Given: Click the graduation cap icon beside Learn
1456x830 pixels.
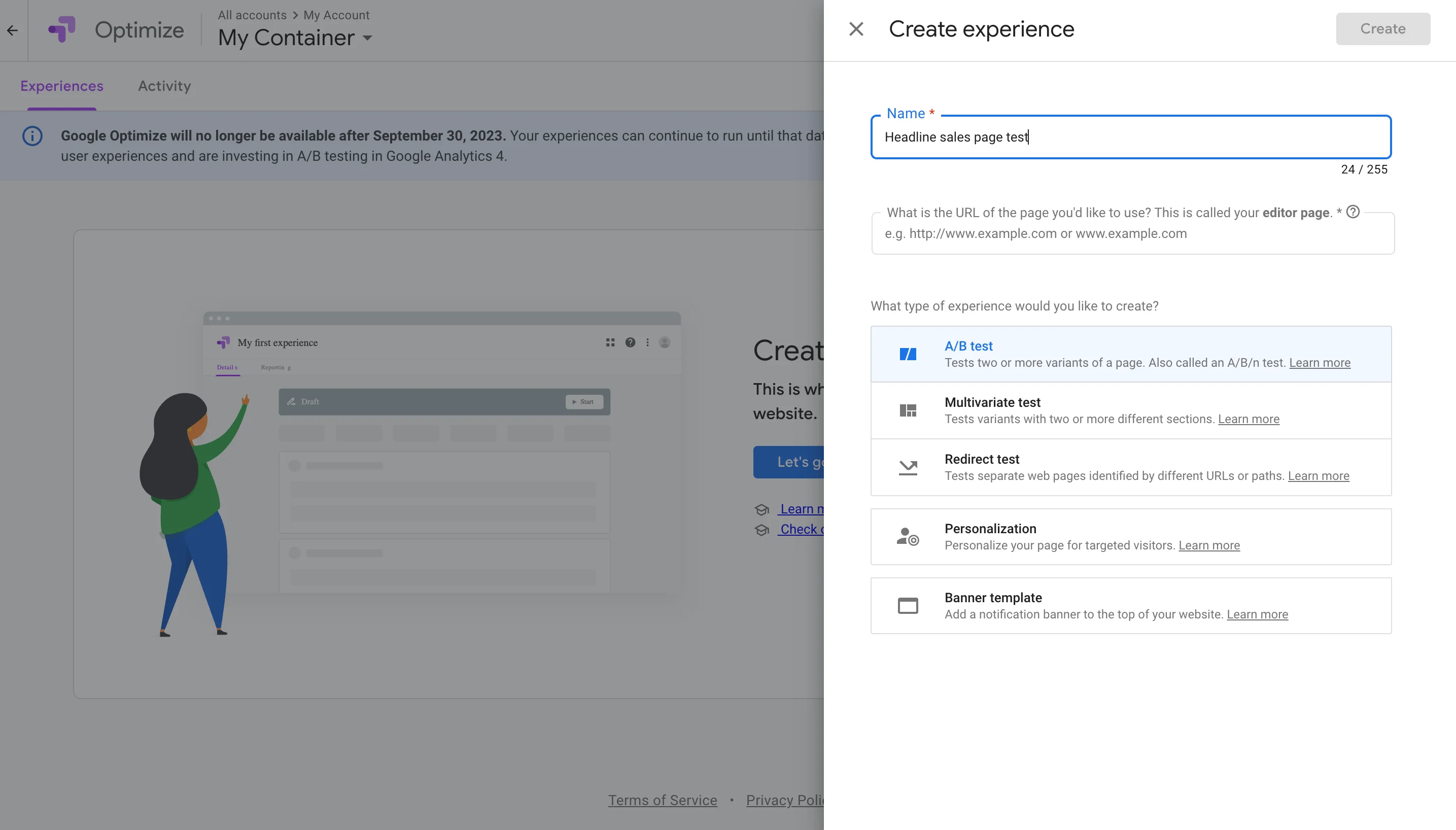Looking at the screenshot, I should (761, 510).
